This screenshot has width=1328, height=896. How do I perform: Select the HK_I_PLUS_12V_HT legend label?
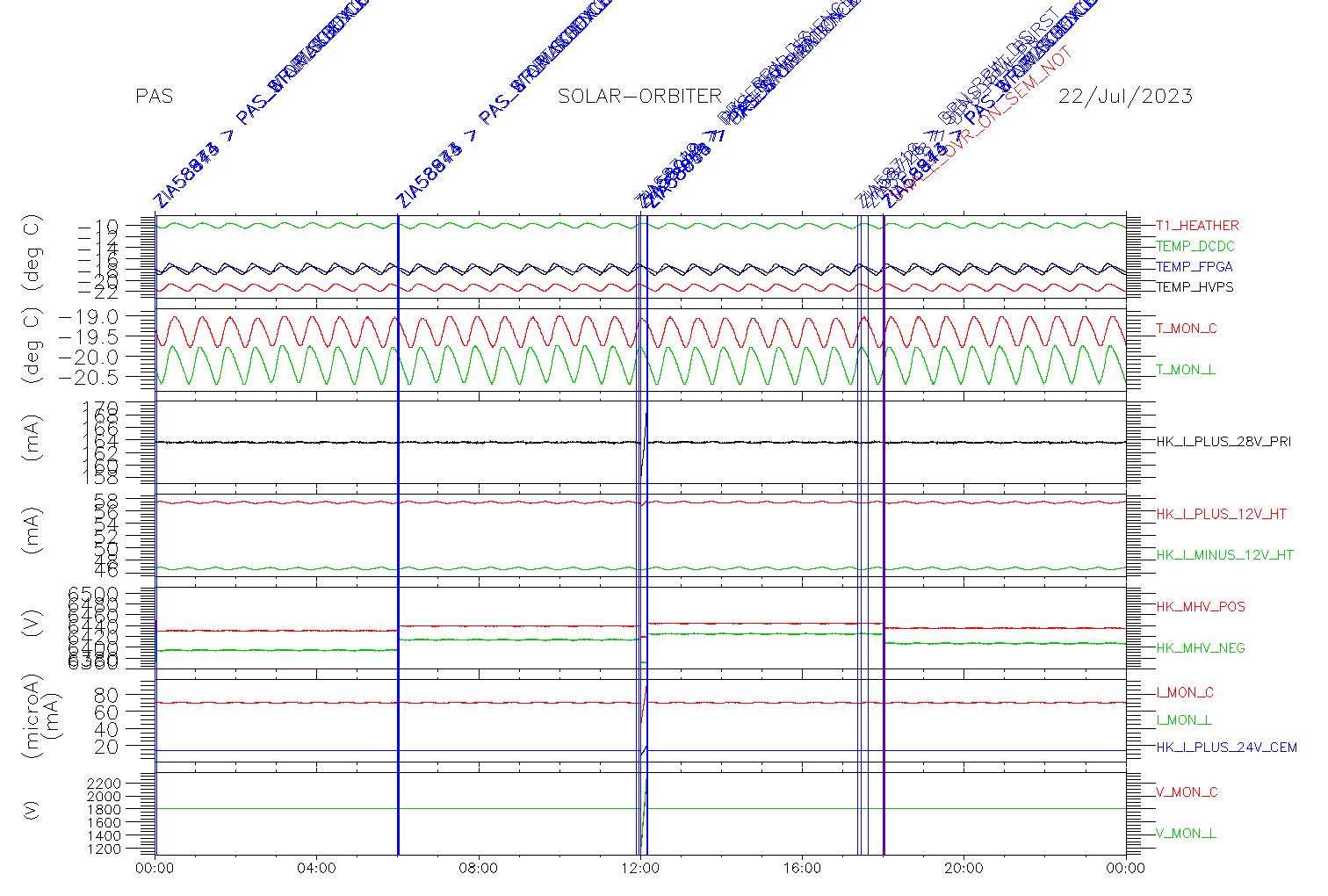(x=1221, y=514)
